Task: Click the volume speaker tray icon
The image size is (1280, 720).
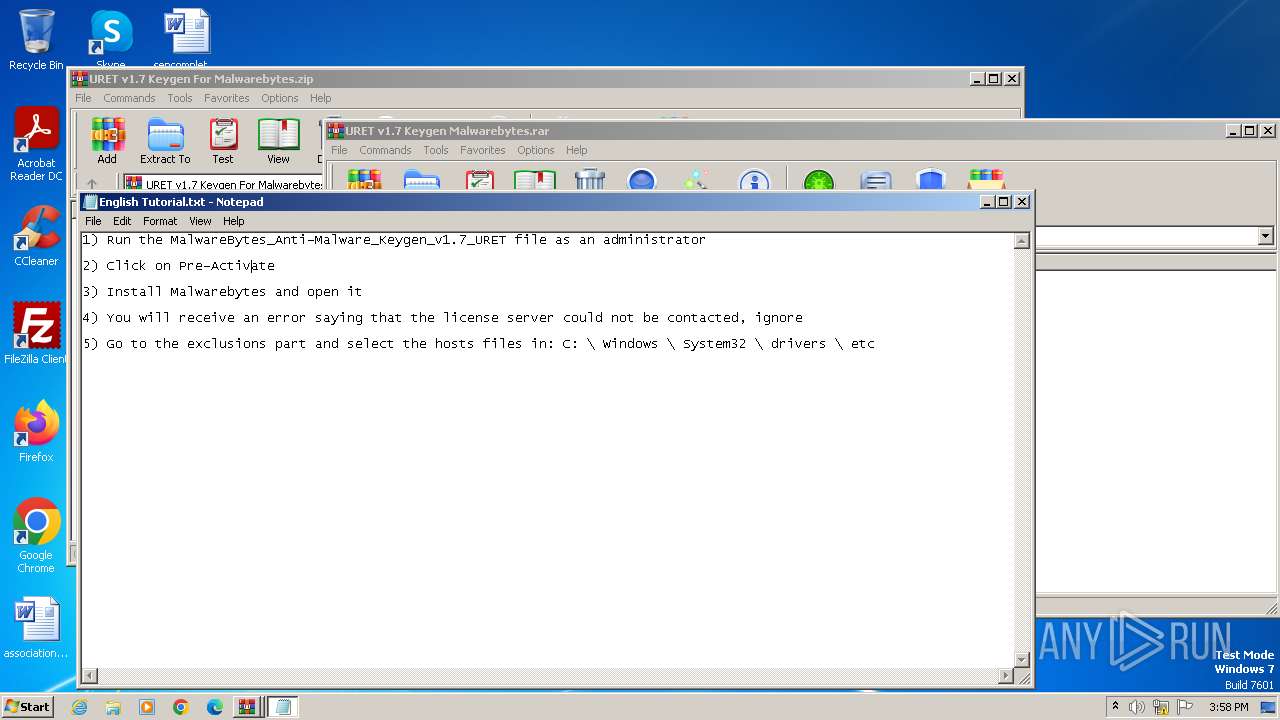Action: click(1137, 707)
